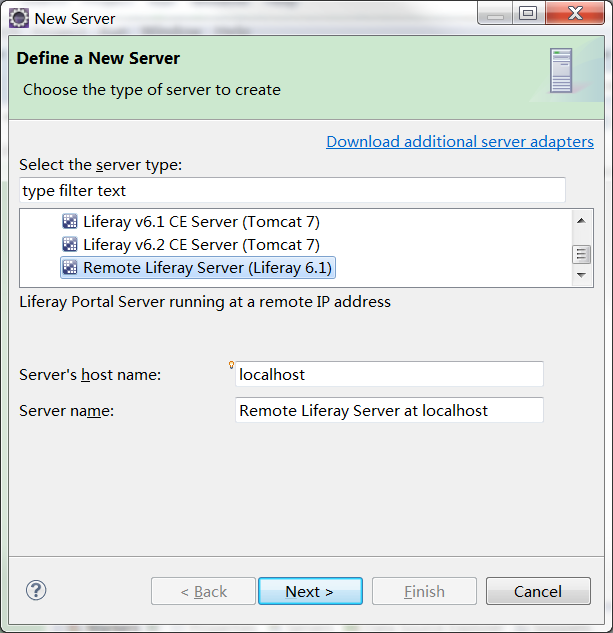Viewport: 613px width, 633px height.
Task: Click the server list scrollbar thumb
Action: coord(581,254)
